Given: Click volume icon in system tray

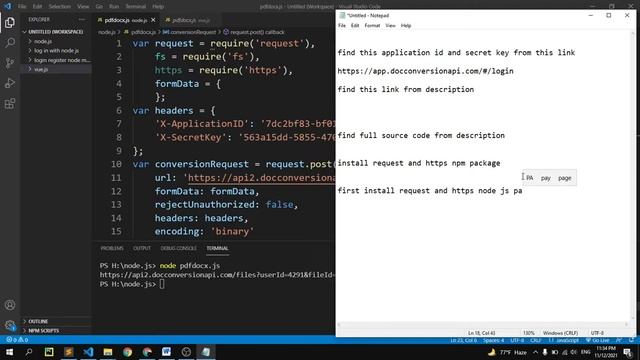Looking at the screenshot, I should (x=574, y=352).
